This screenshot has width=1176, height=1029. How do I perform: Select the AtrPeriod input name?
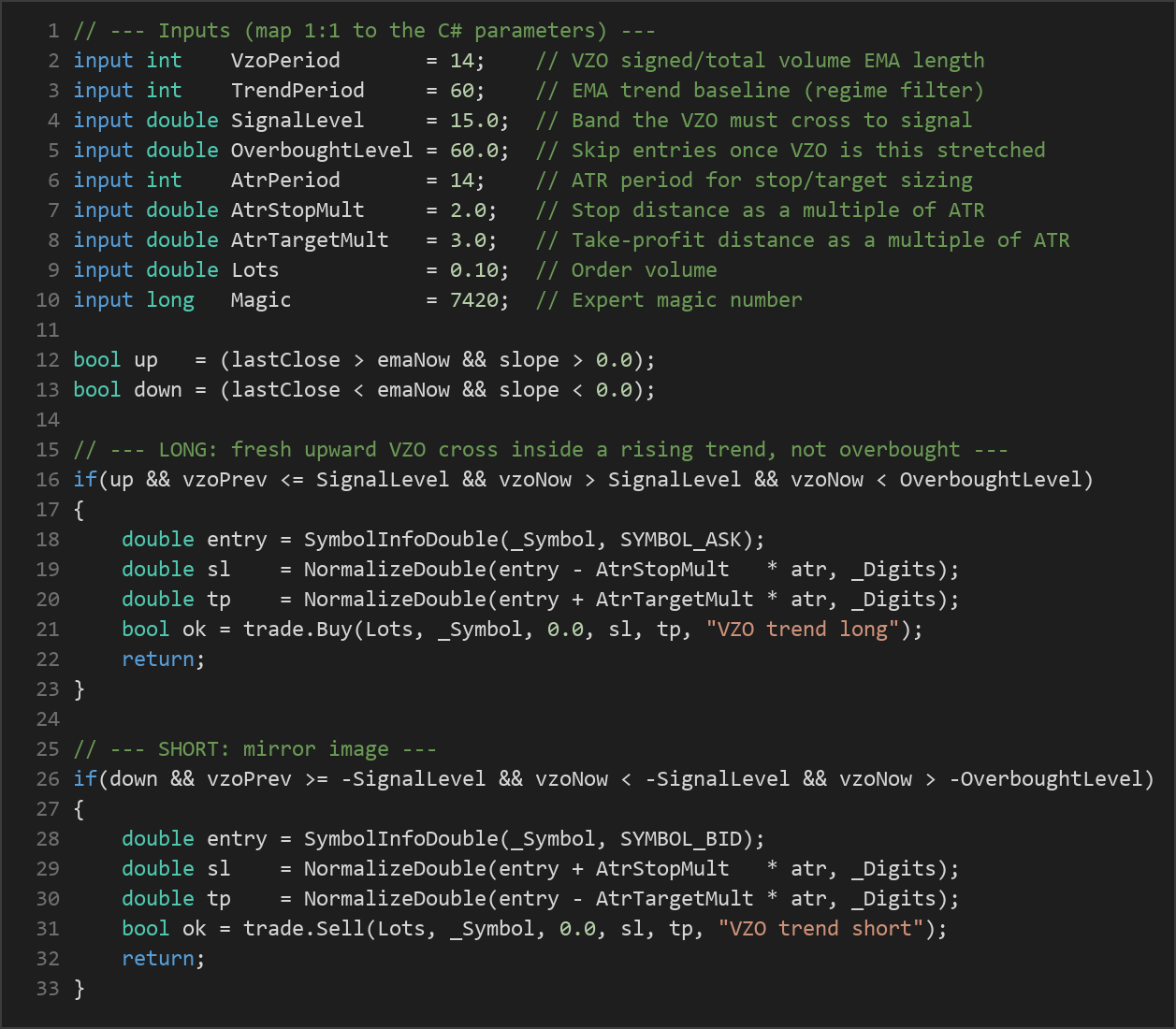pyautogui.click(x=285, y=181)
